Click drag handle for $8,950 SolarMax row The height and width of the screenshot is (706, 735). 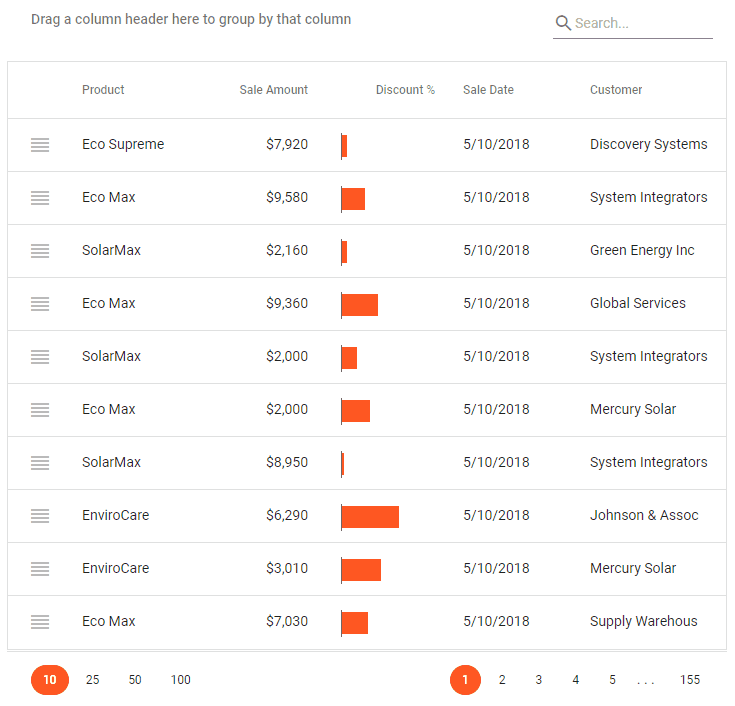pos(40,463)
